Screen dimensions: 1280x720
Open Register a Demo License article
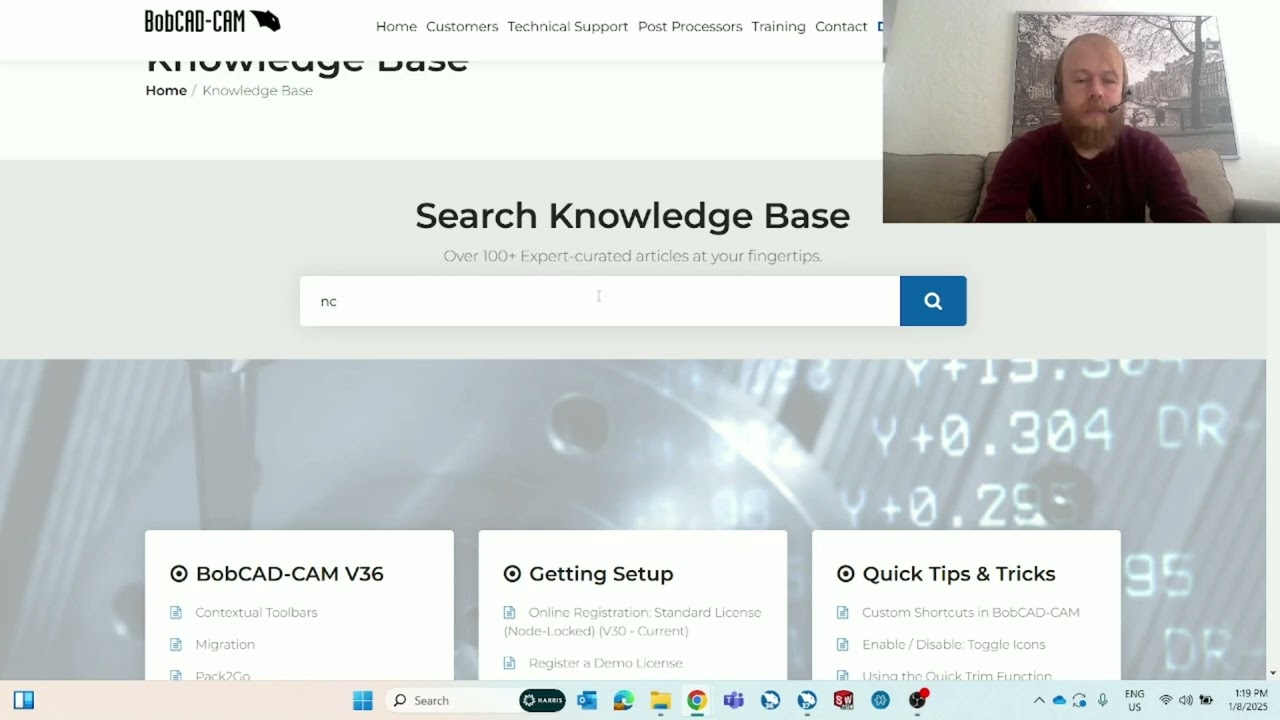[x=606, y=663]
